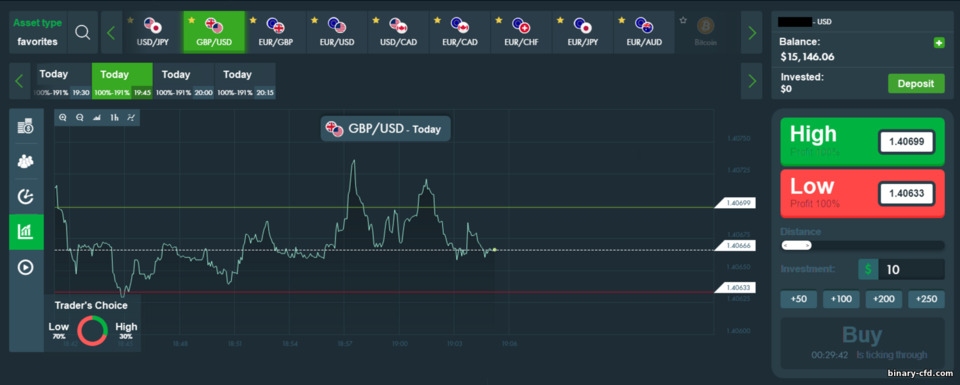Open the money stack sidebar icon

[x=26, y=127]
